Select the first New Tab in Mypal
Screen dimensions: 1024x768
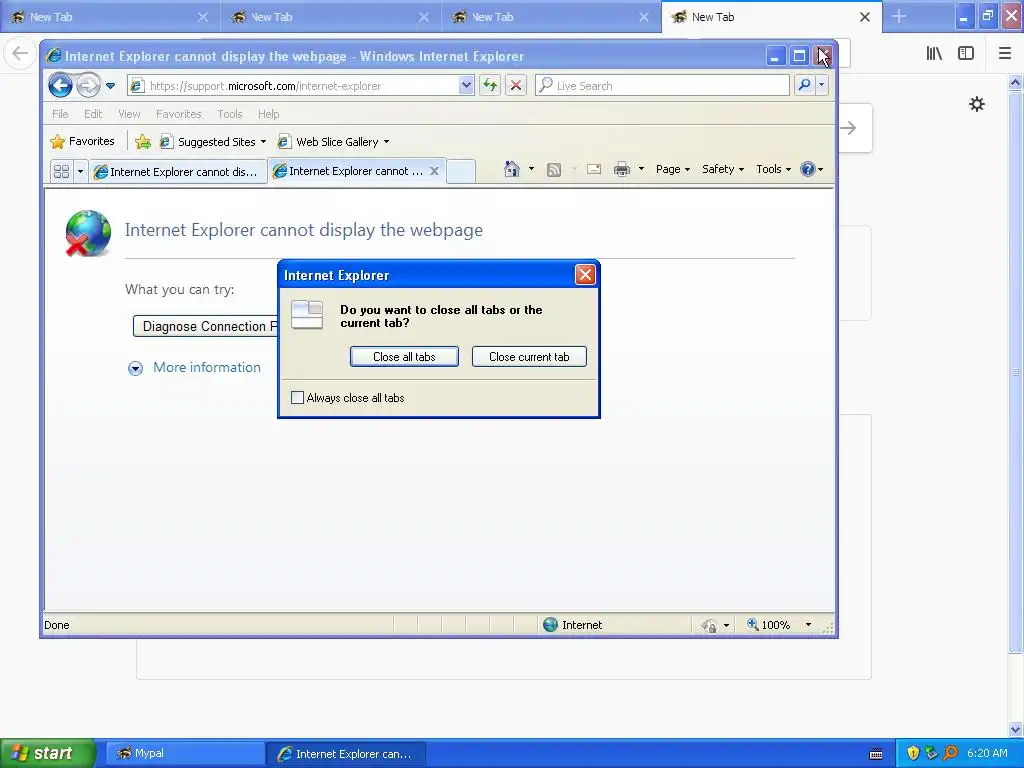(110, 17)
